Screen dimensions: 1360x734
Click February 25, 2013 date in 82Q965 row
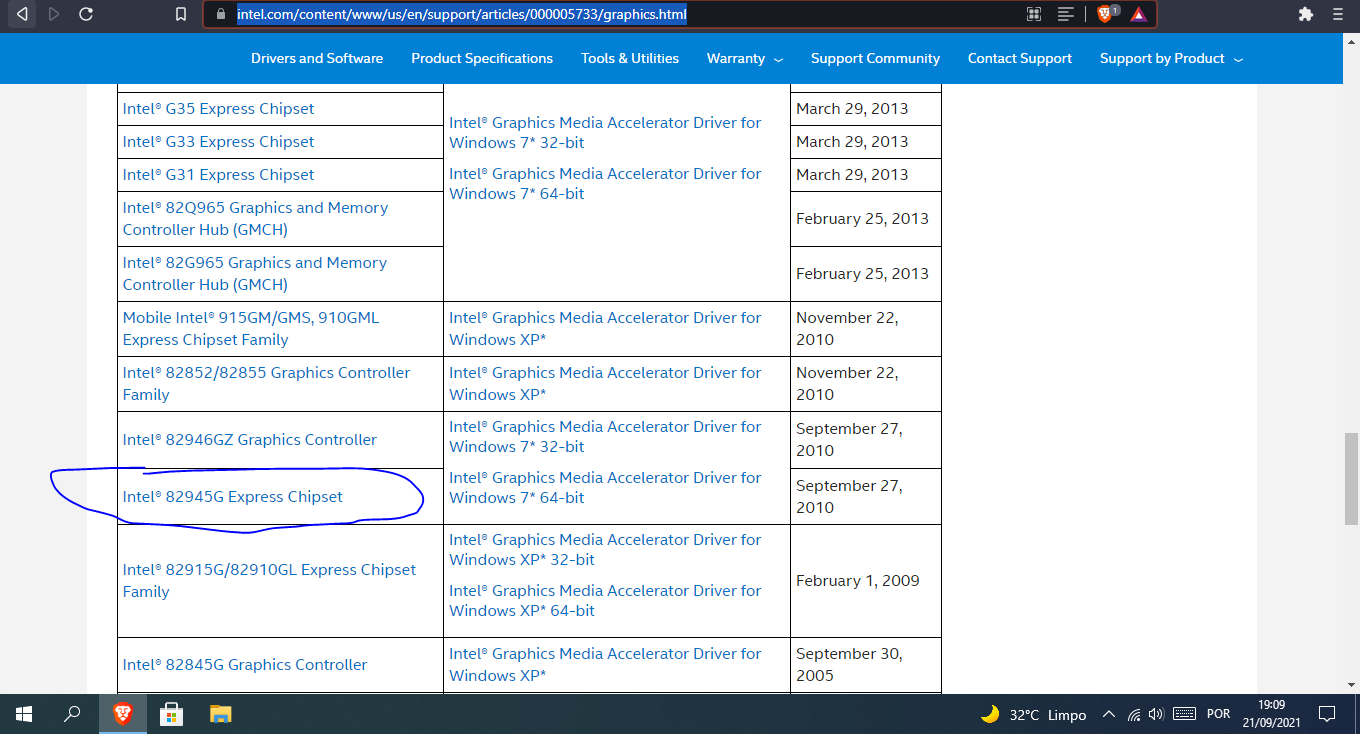(x=862, y=219)
